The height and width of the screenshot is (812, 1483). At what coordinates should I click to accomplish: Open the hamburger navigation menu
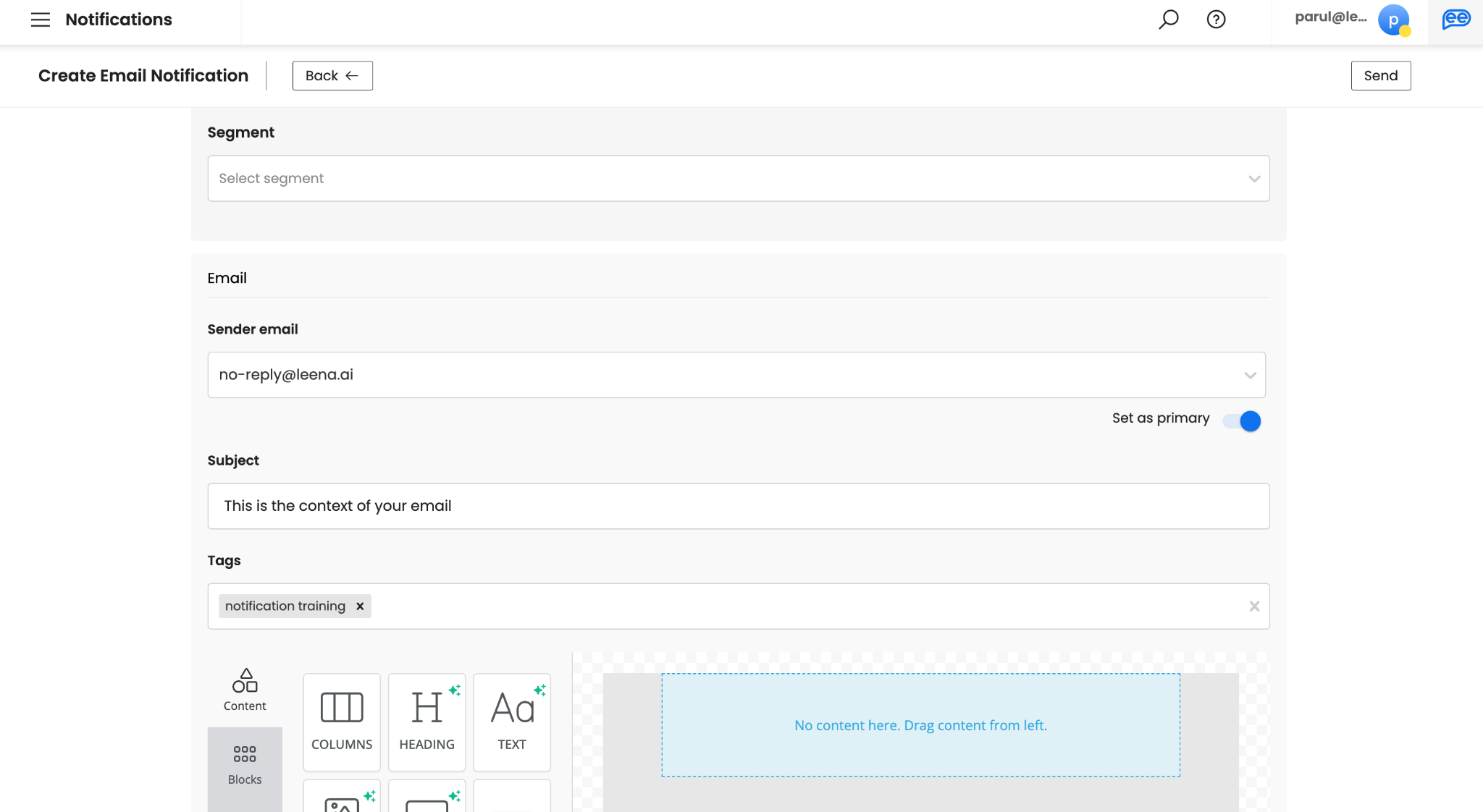click(41, 20)
